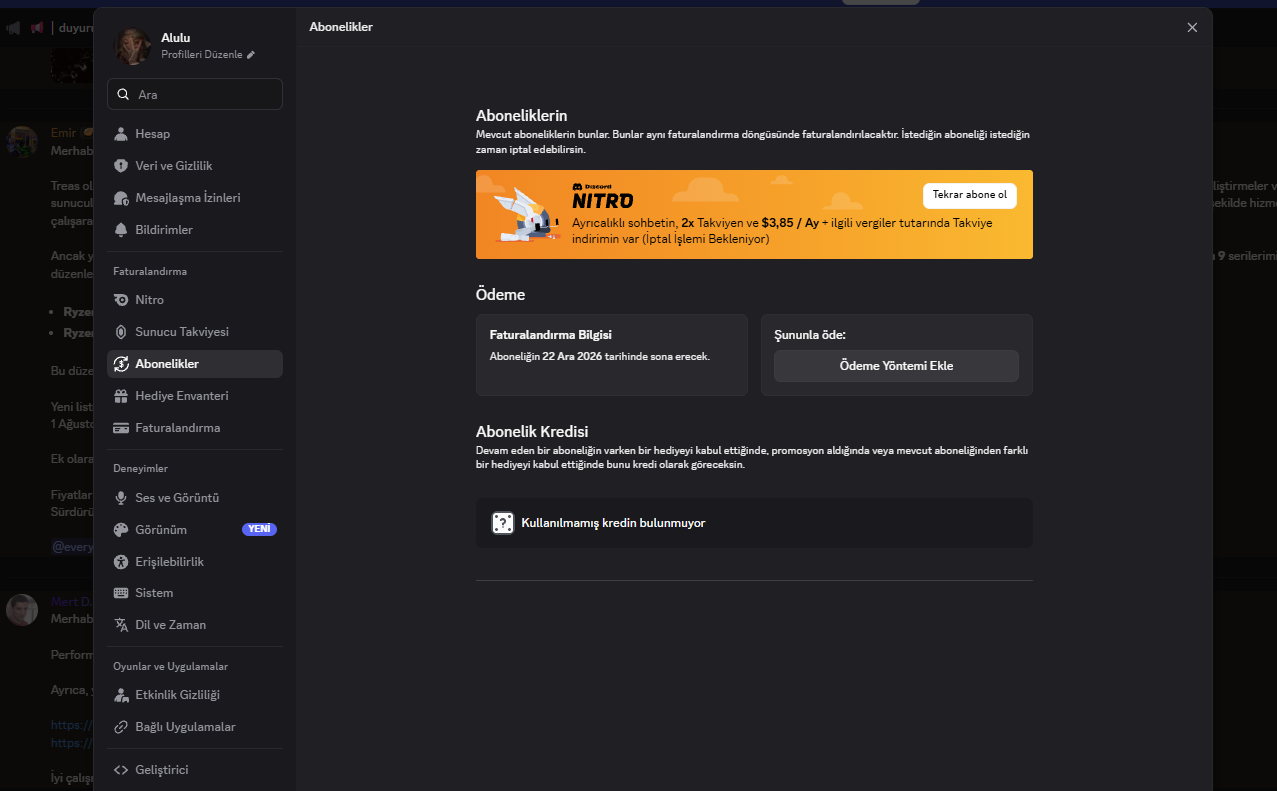Image resolution: width=1277 pixels, height=791 pixels.
Task: Click the 'Kullanılmamış kredin bulunmuyor' text
Action: (614, 523)
